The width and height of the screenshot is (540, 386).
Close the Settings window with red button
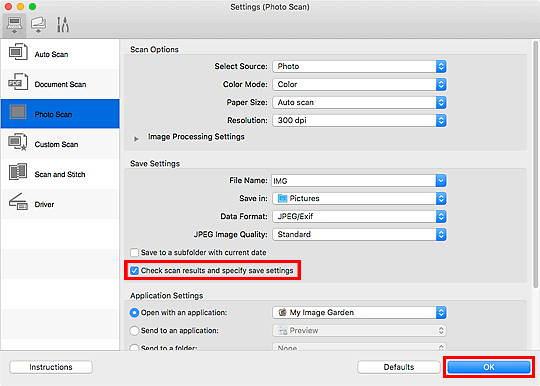8,7
